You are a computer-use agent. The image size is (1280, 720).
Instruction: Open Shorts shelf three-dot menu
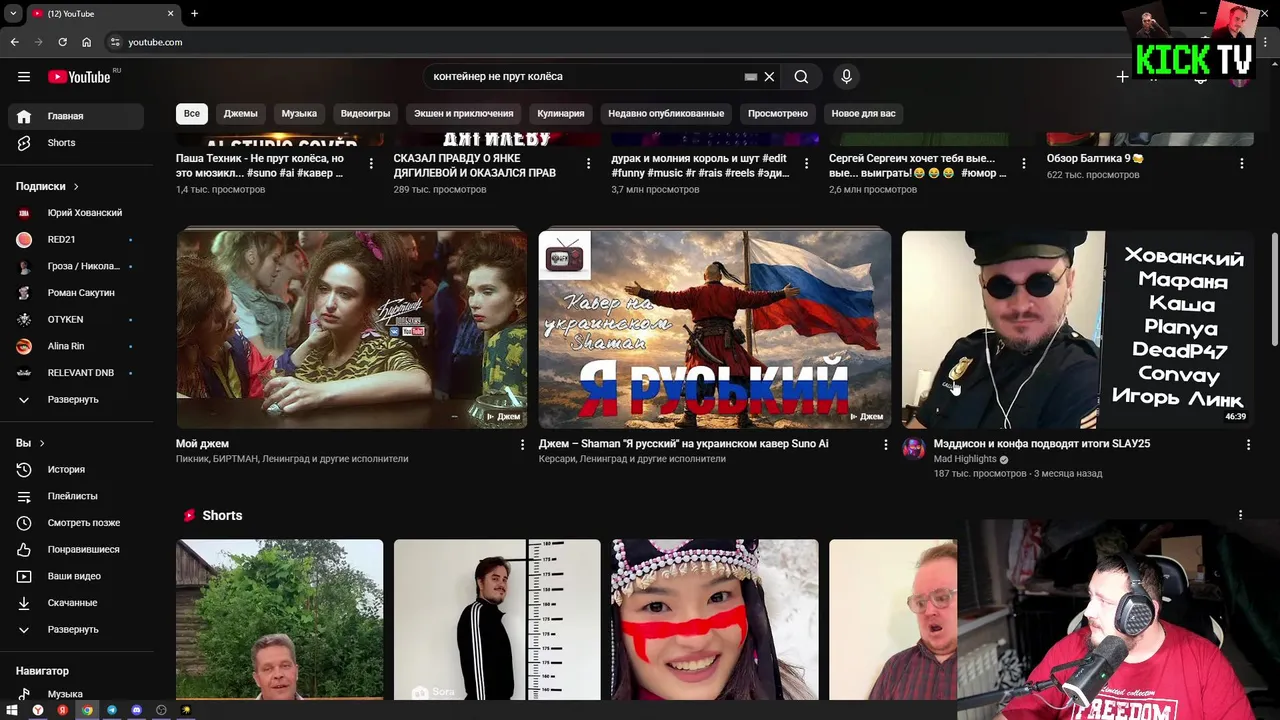coord(1241,515)
